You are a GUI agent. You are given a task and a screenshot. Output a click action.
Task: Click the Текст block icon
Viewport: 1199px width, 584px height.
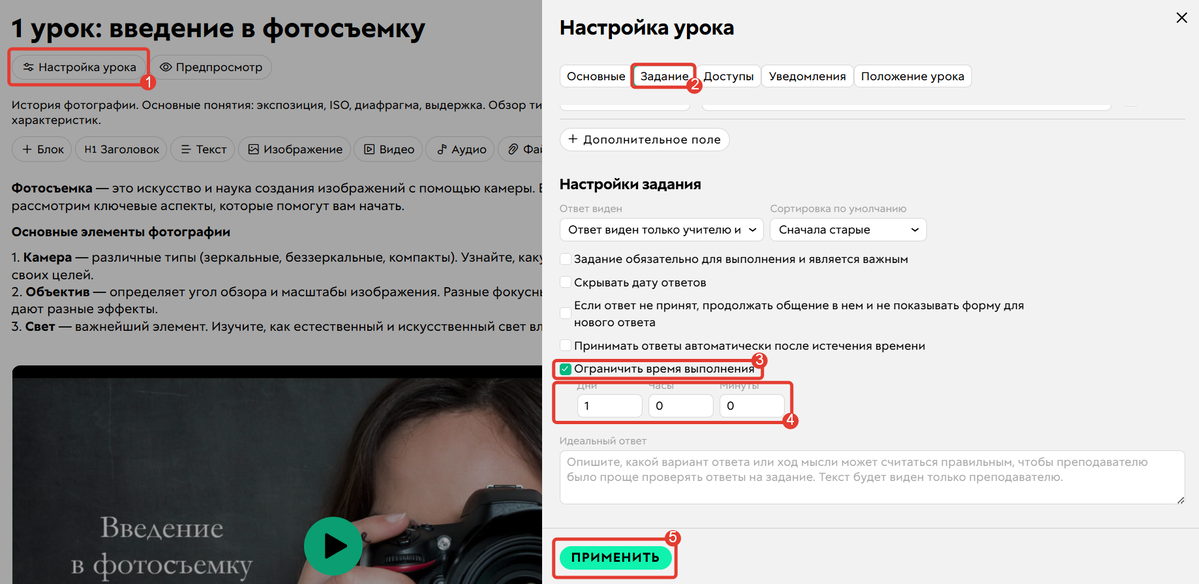185,149
